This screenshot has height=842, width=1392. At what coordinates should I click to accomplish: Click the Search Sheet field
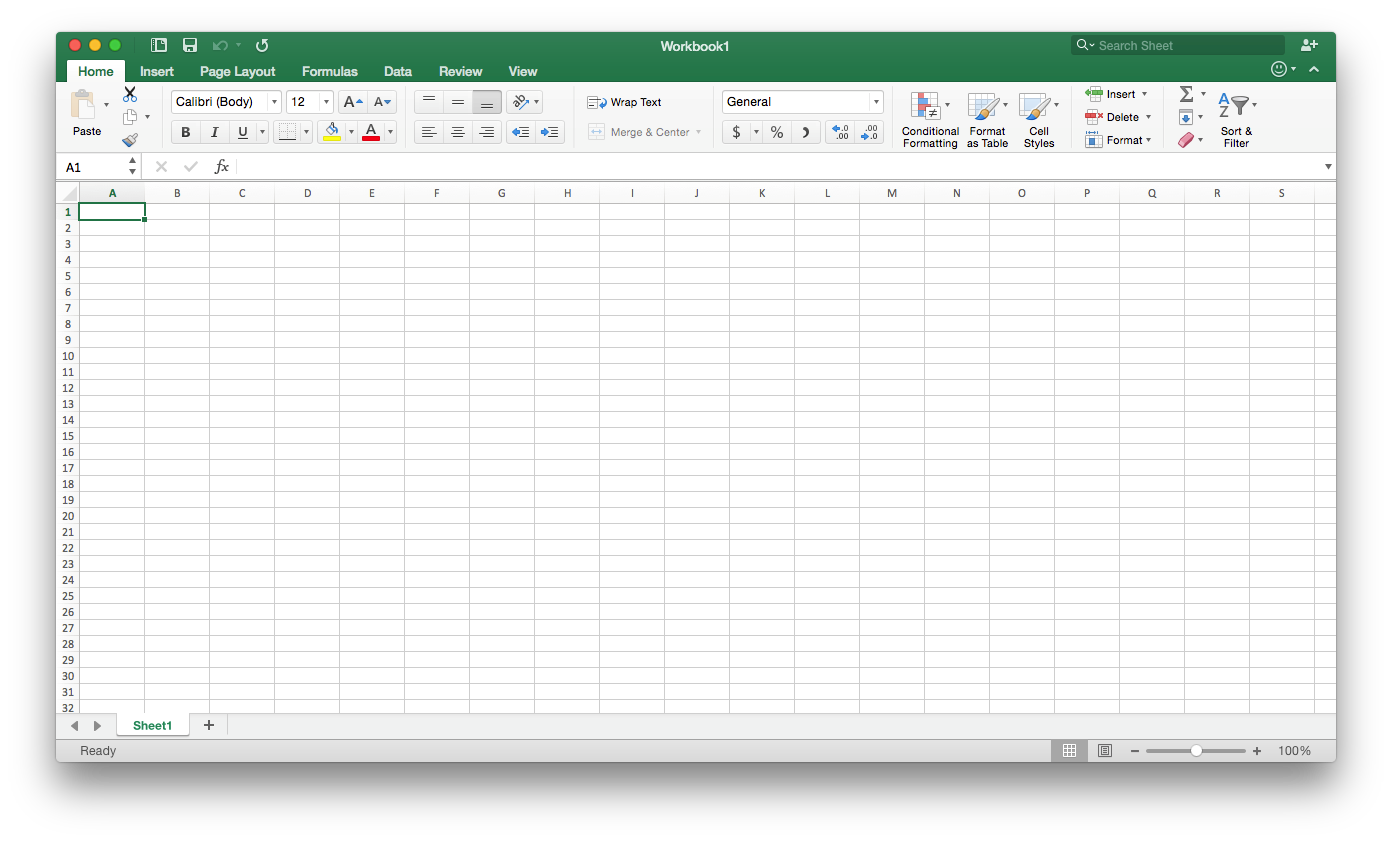1178,45
